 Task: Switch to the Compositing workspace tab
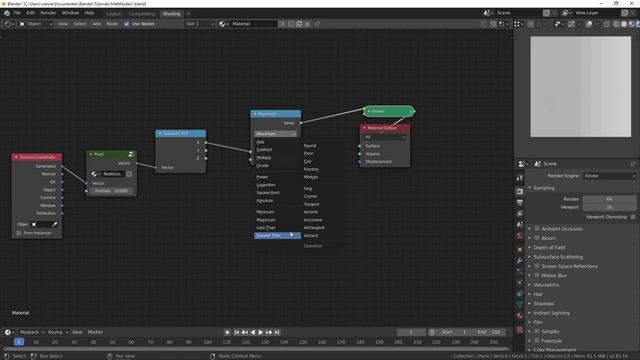[142, 14]
